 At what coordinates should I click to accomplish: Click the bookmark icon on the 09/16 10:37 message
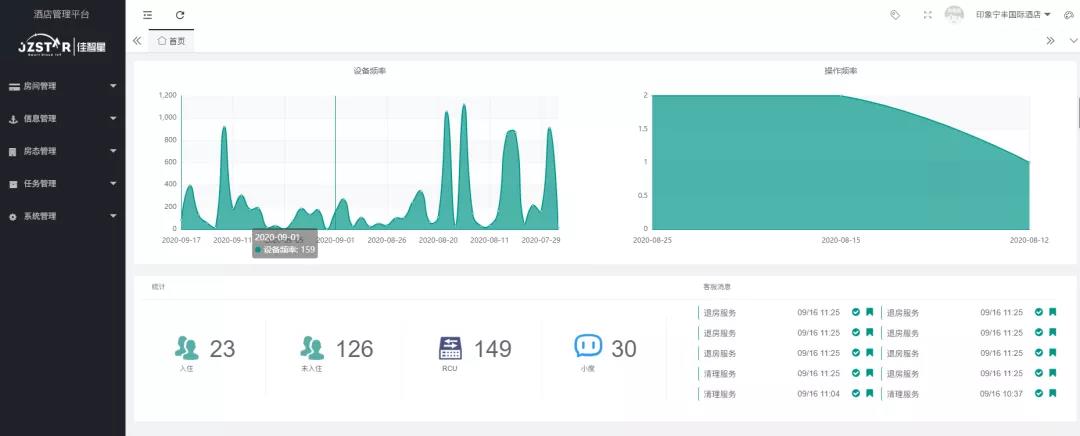[x=1053, y=394]
